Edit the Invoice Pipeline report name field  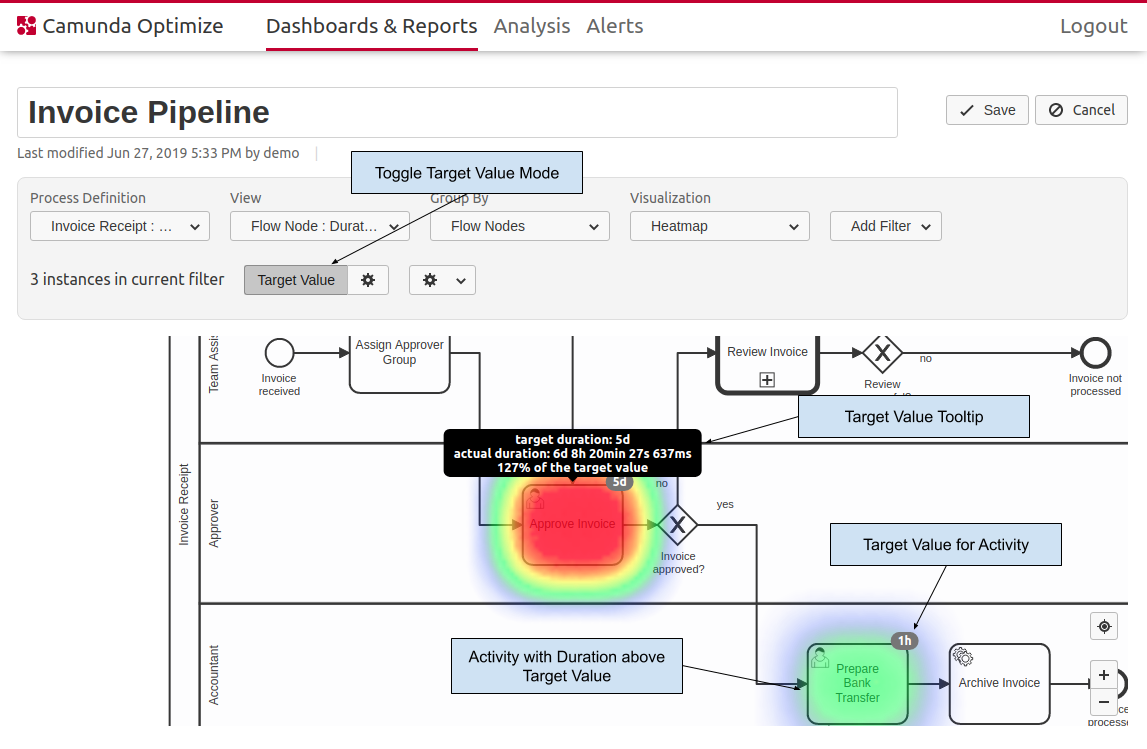(457, 113)
